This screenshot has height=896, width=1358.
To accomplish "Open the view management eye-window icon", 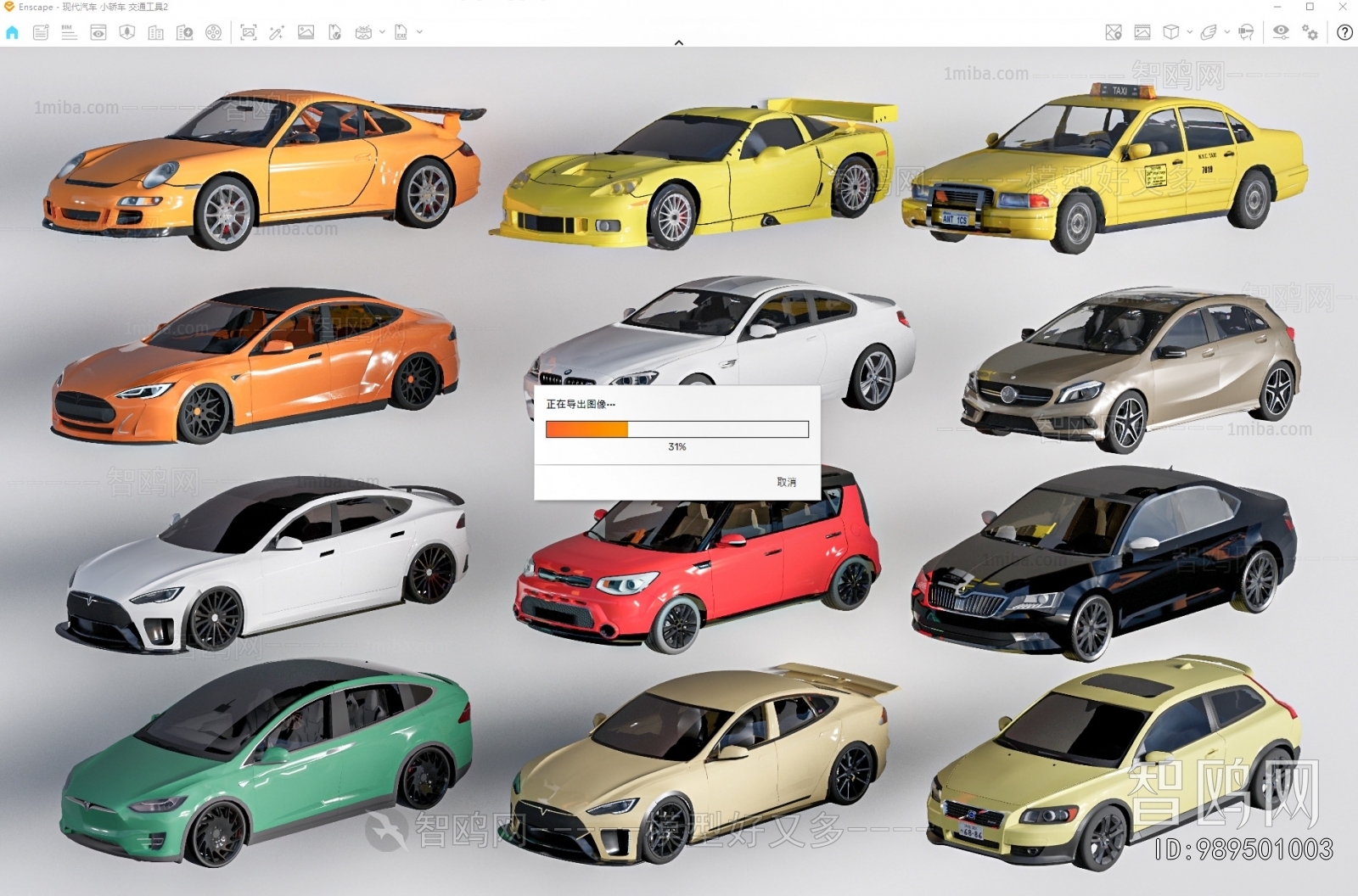I will [x=98, y=33].
